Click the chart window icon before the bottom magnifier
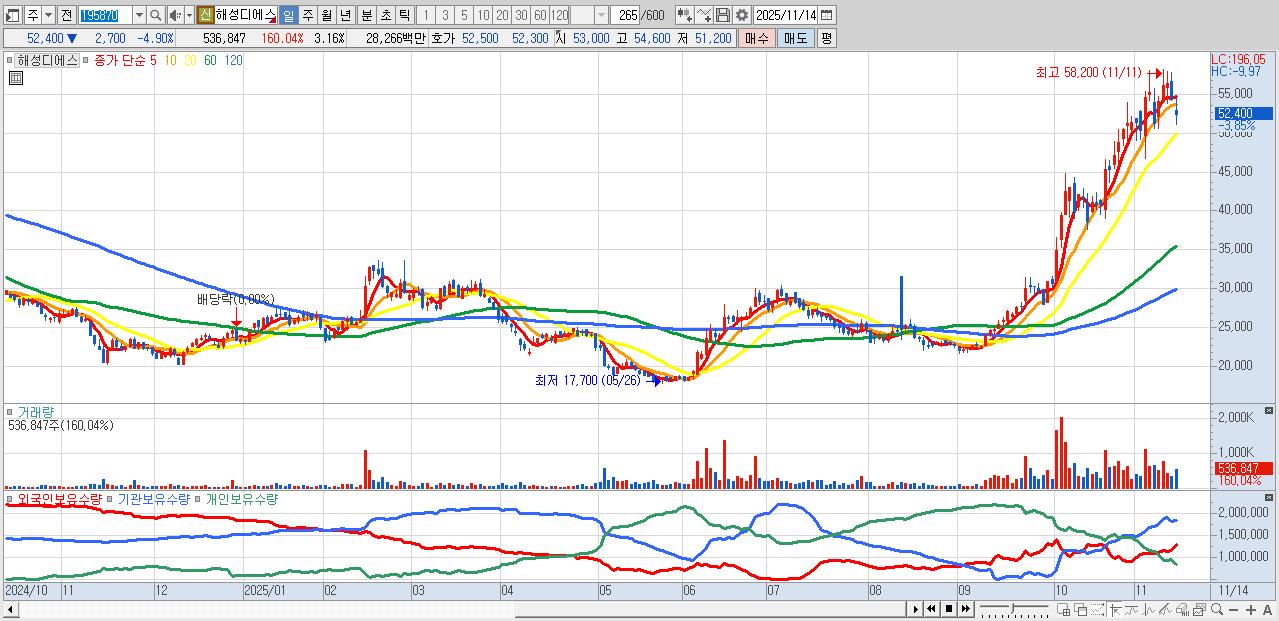 click(x=1199, y=610)
